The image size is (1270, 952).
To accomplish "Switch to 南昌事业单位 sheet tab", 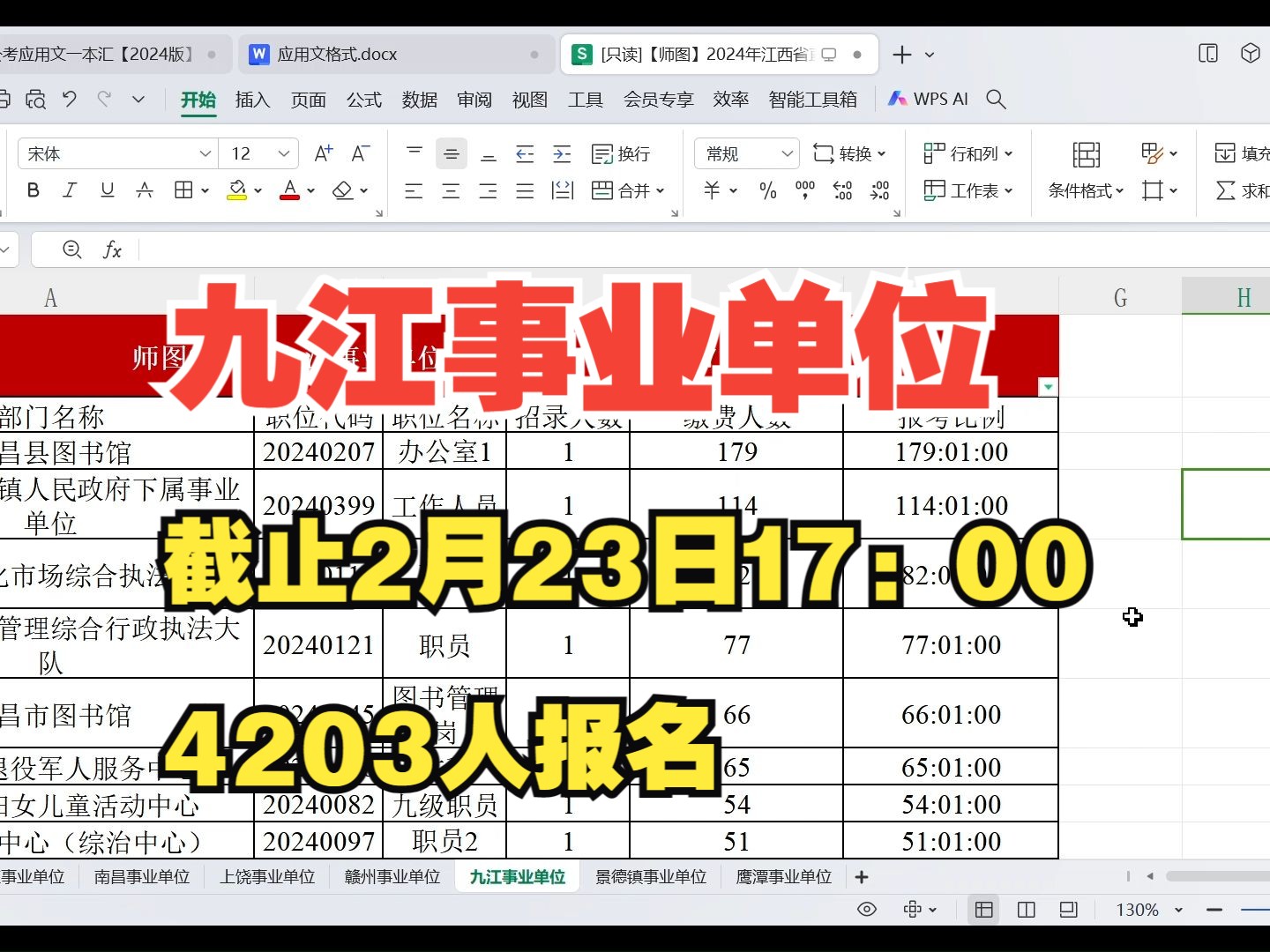I will tap(142, 877).
